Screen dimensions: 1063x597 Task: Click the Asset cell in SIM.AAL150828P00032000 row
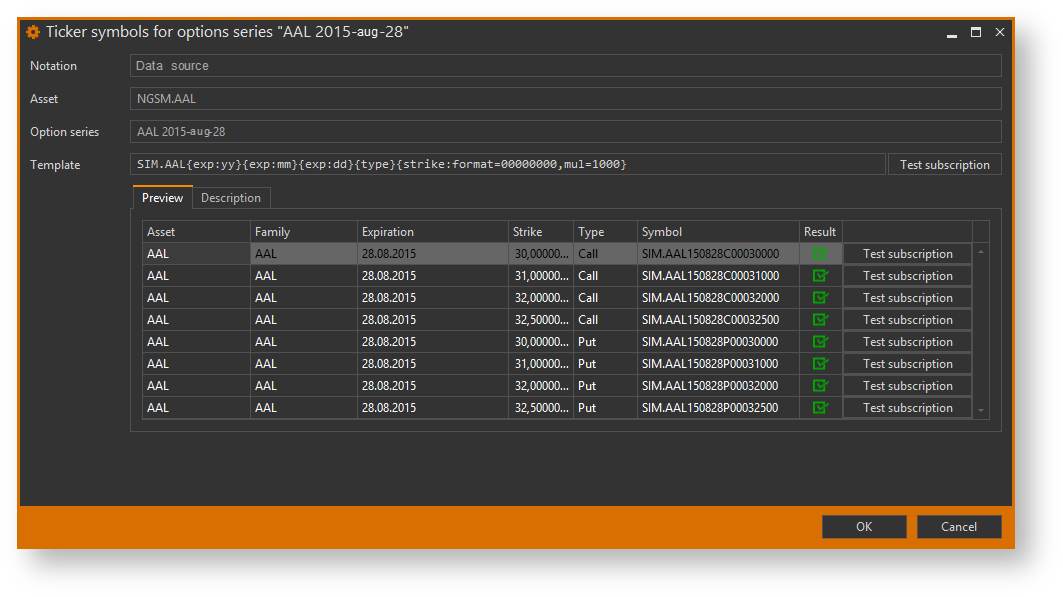196,386
